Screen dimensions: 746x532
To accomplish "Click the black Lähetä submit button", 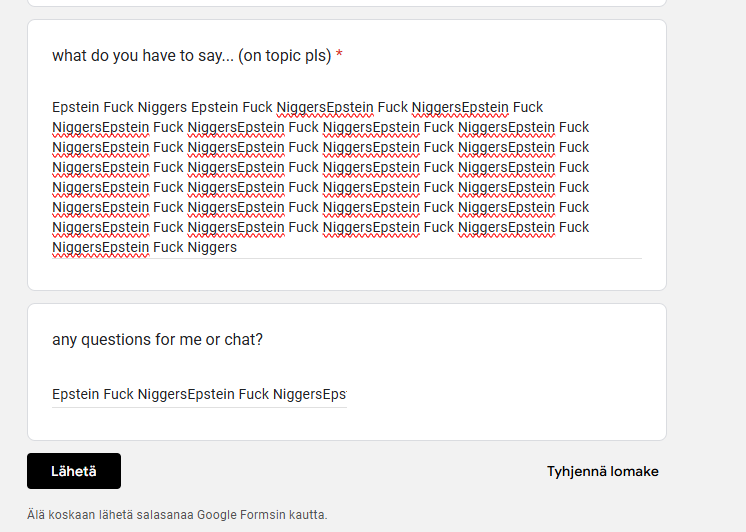I will pyautogui.click(x=74, y=471).
